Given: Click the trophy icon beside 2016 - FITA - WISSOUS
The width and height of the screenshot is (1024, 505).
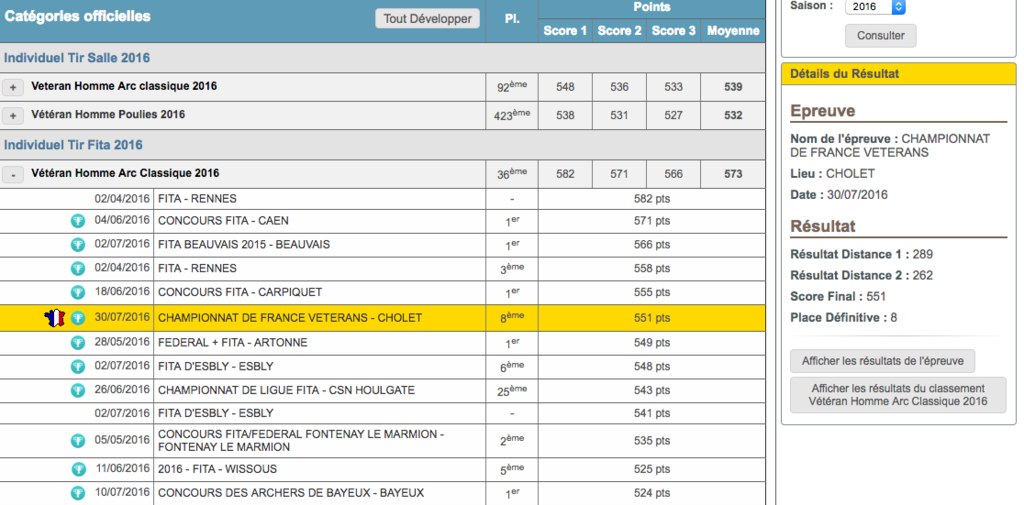Looking at the screenshot, I should (78, 469).
